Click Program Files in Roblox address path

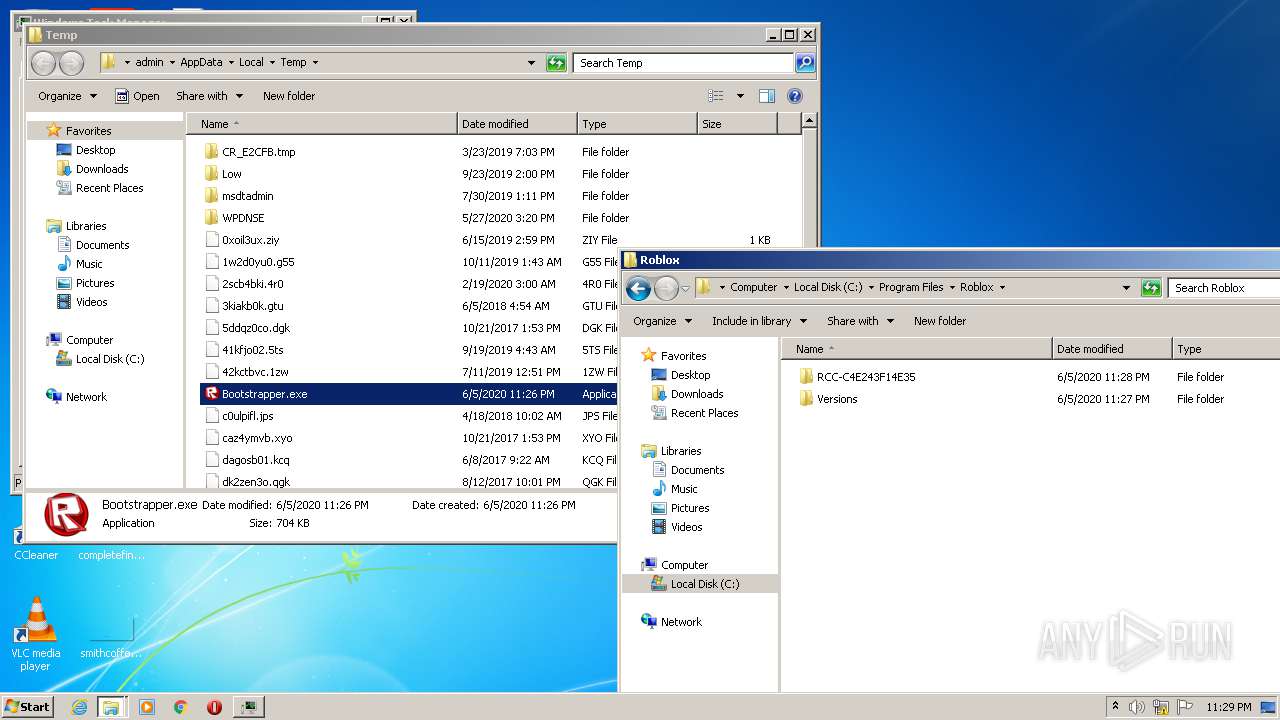coord(911,288)
